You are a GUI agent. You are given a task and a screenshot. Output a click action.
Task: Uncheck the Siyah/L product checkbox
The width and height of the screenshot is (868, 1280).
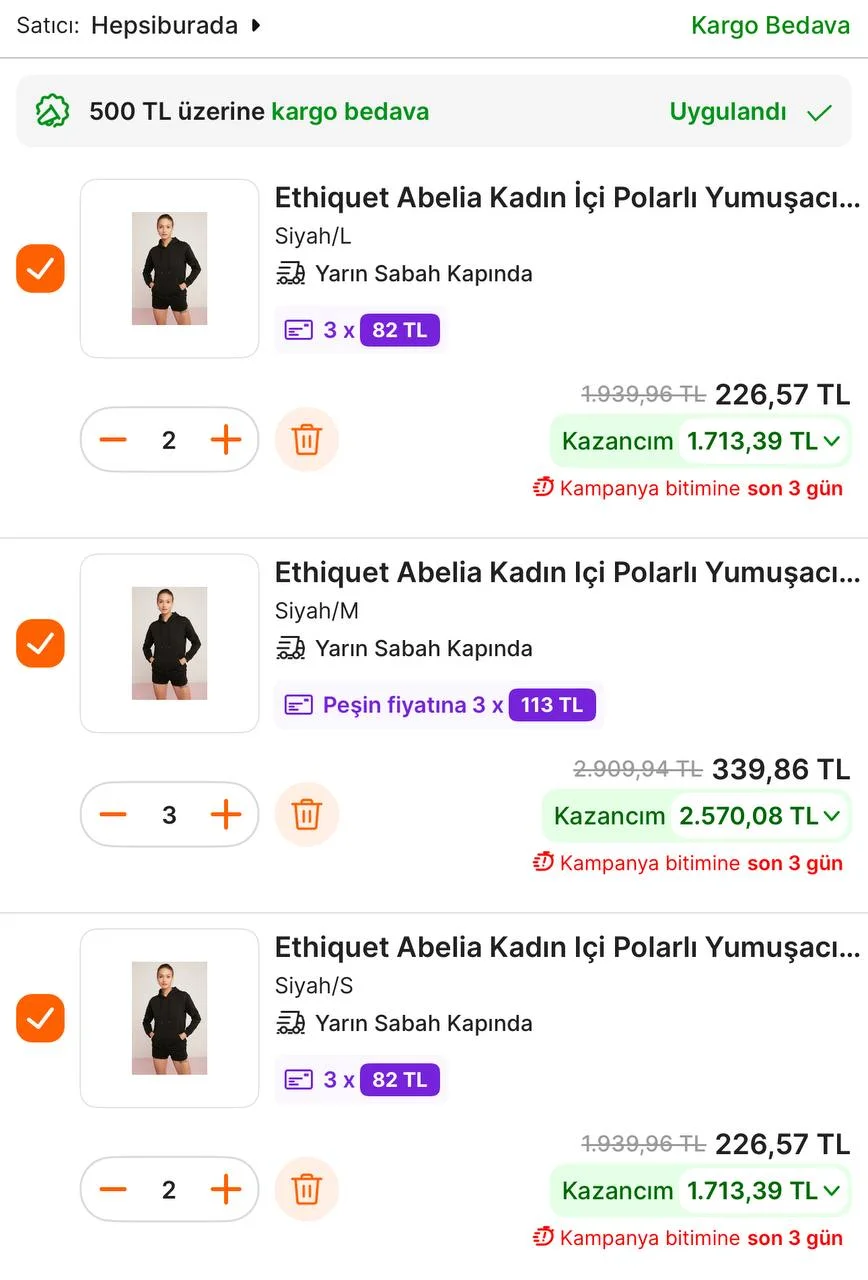point(40,268)
